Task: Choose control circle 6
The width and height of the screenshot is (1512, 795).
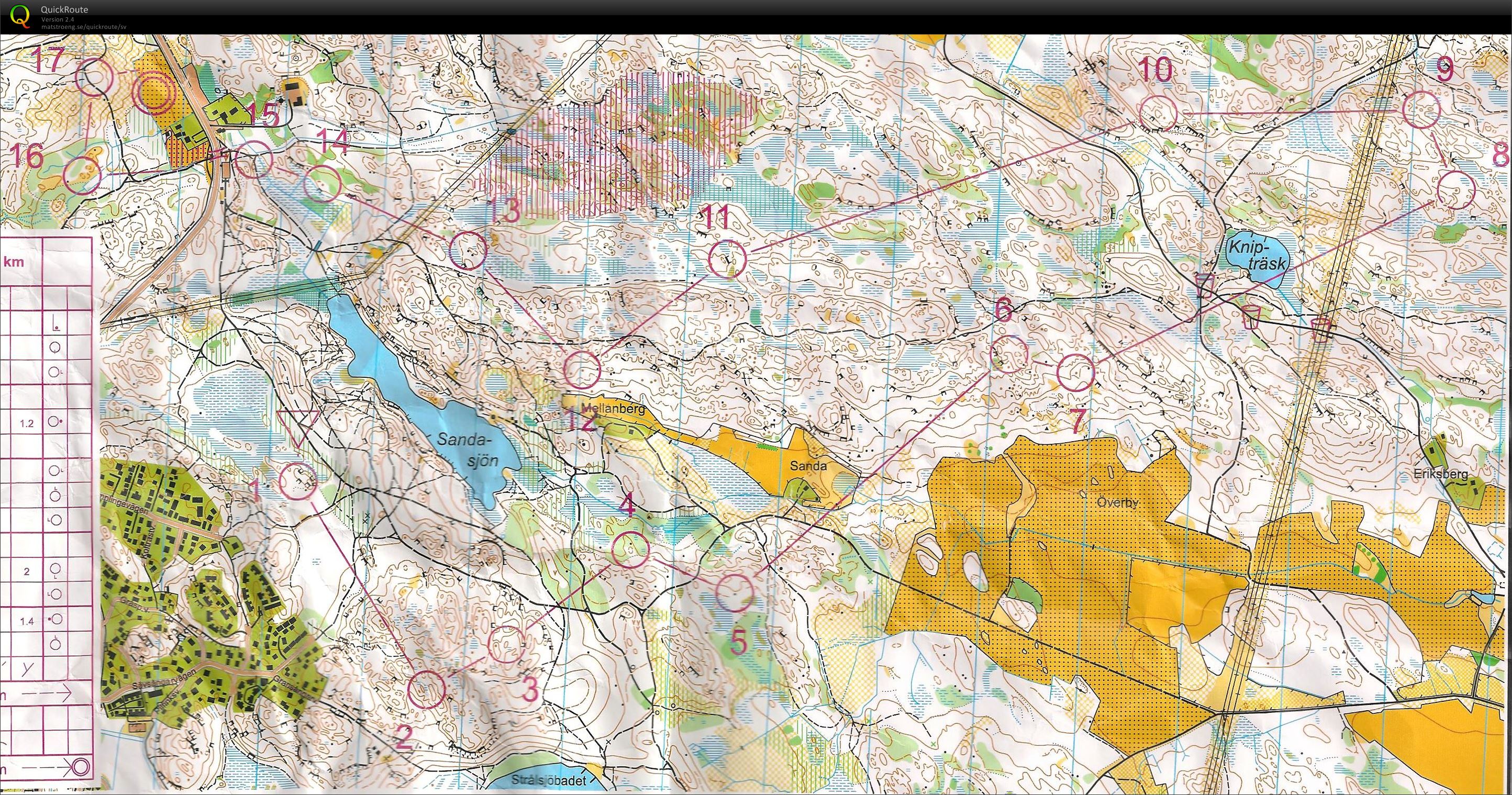Action: click(1009, 354)
